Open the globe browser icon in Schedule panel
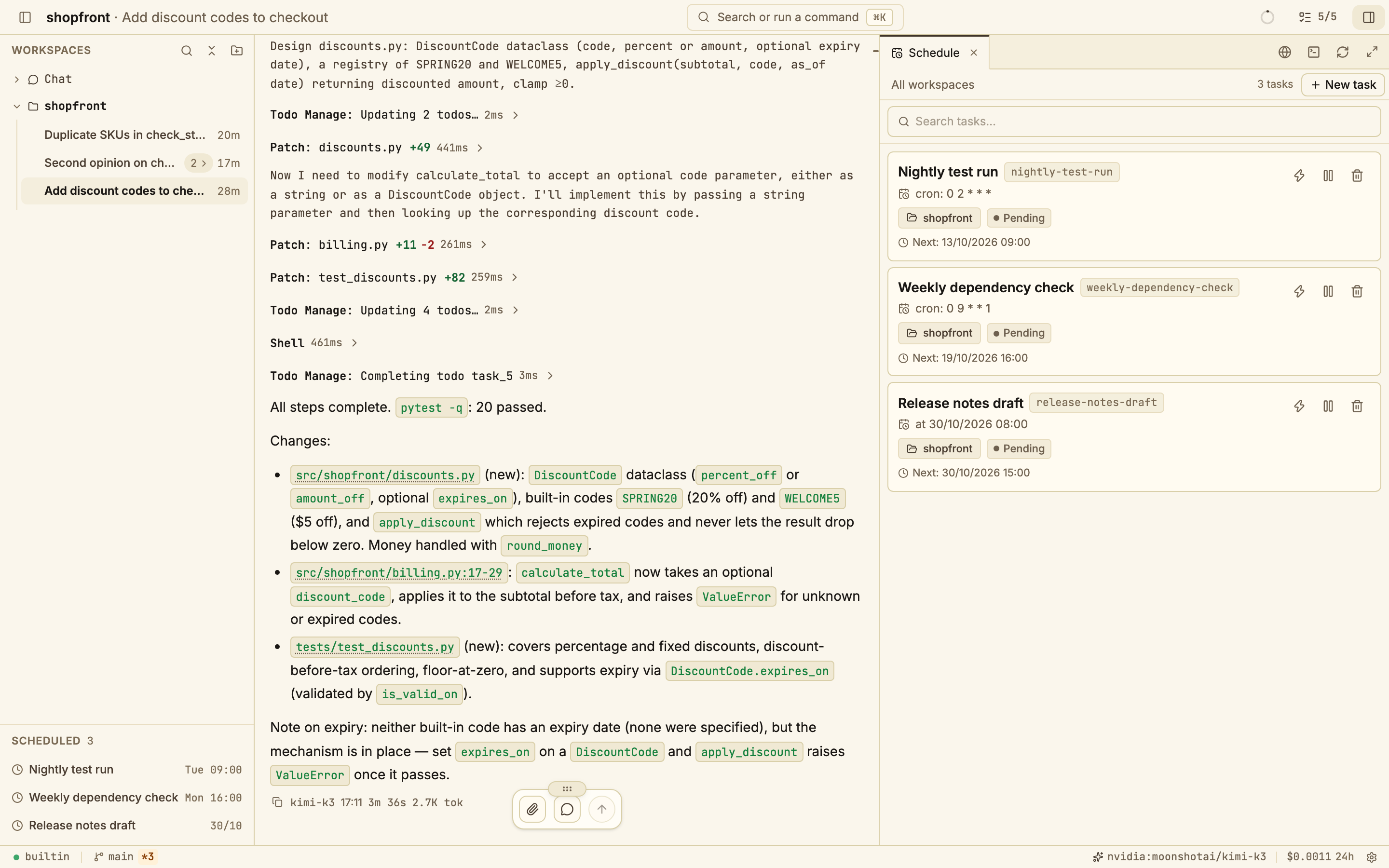 tap(1284, 52)
